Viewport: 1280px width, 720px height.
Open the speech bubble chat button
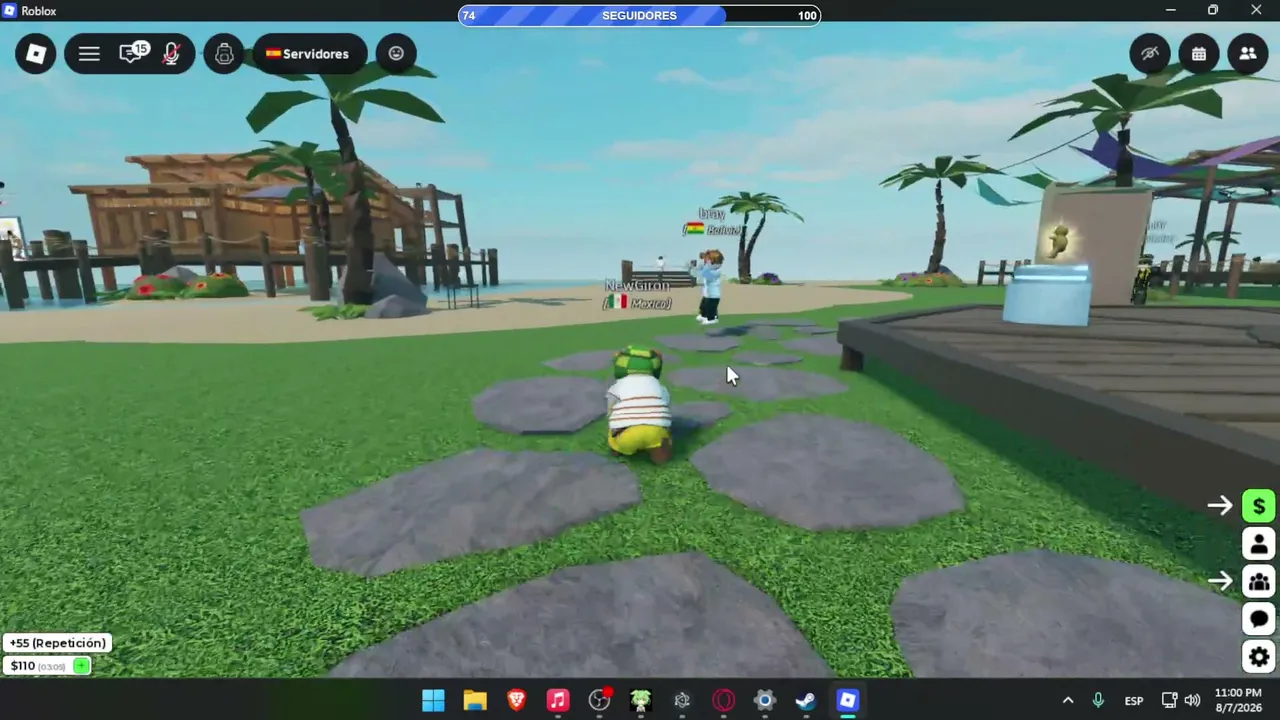(1259, 619)
